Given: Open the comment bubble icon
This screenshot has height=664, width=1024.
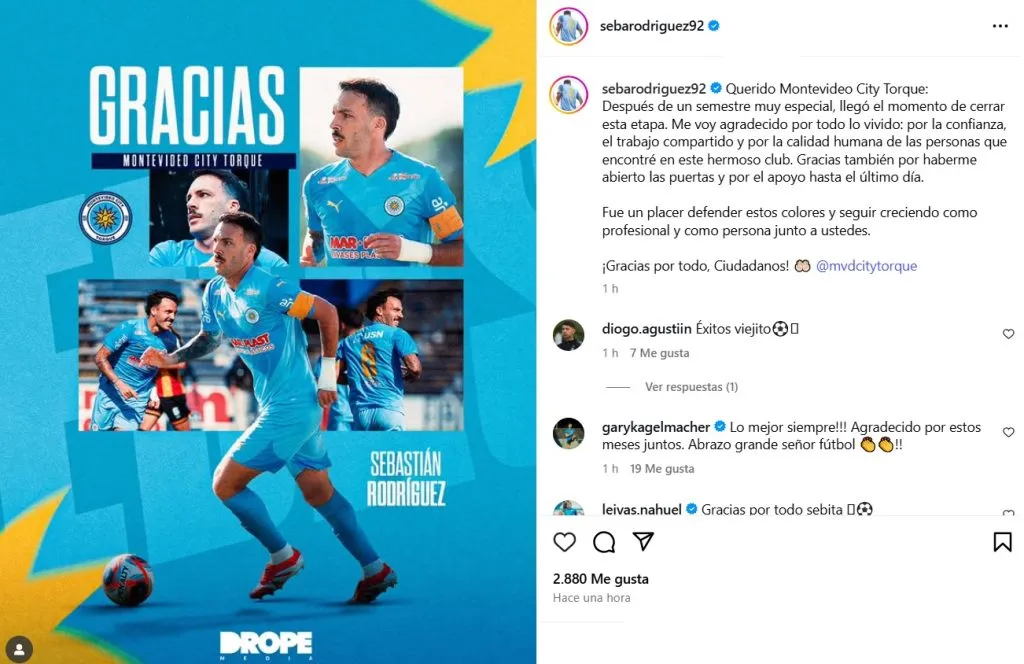Looking at the screenshot, I should click(604, 542).
